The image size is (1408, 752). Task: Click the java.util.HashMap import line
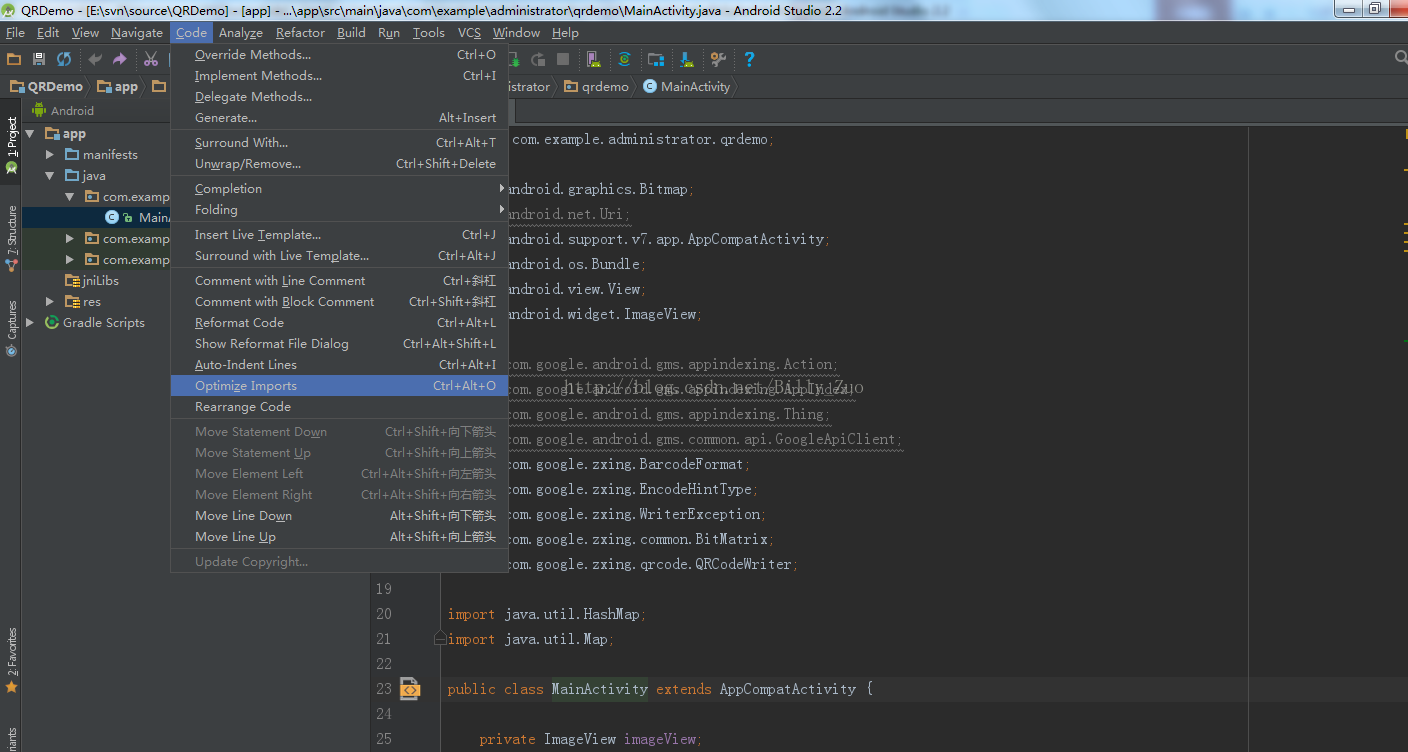[547, 613]
